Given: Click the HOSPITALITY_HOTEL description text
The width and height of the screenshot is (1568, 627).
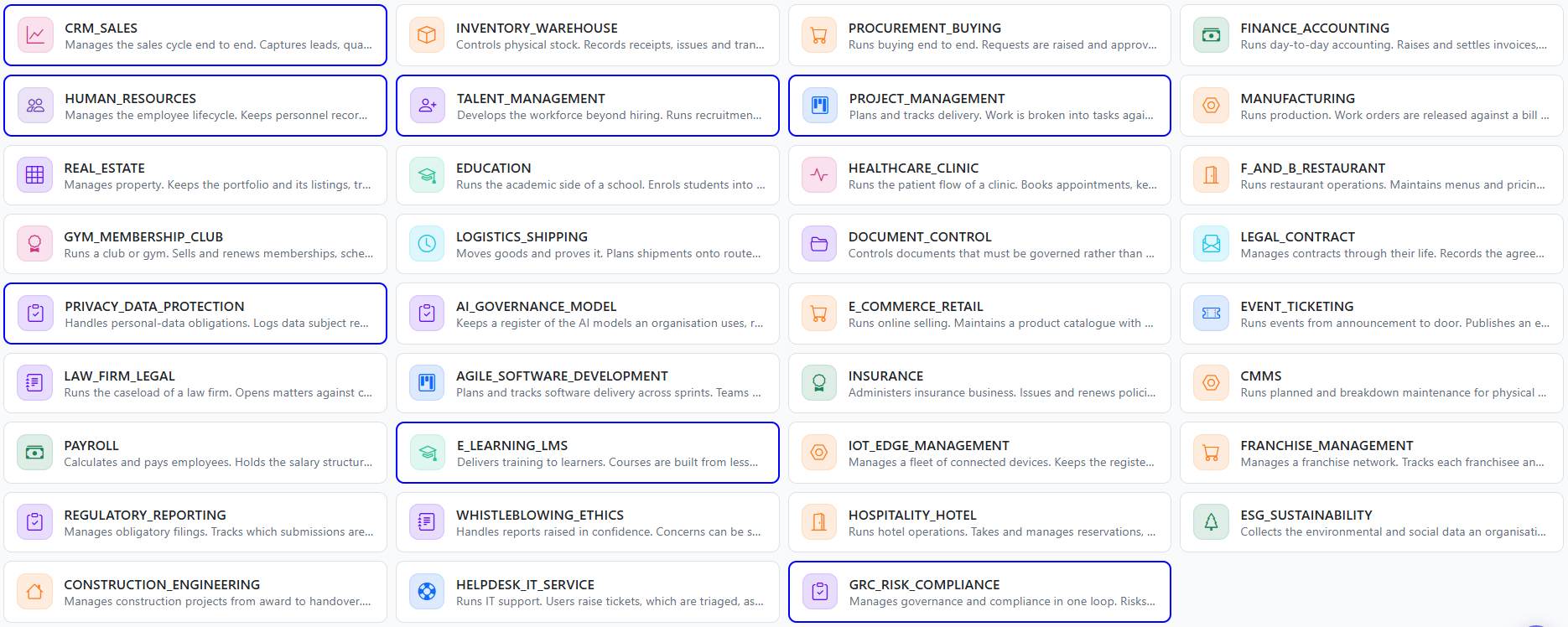Looking at the screenshot, I should pos(1002,531).
